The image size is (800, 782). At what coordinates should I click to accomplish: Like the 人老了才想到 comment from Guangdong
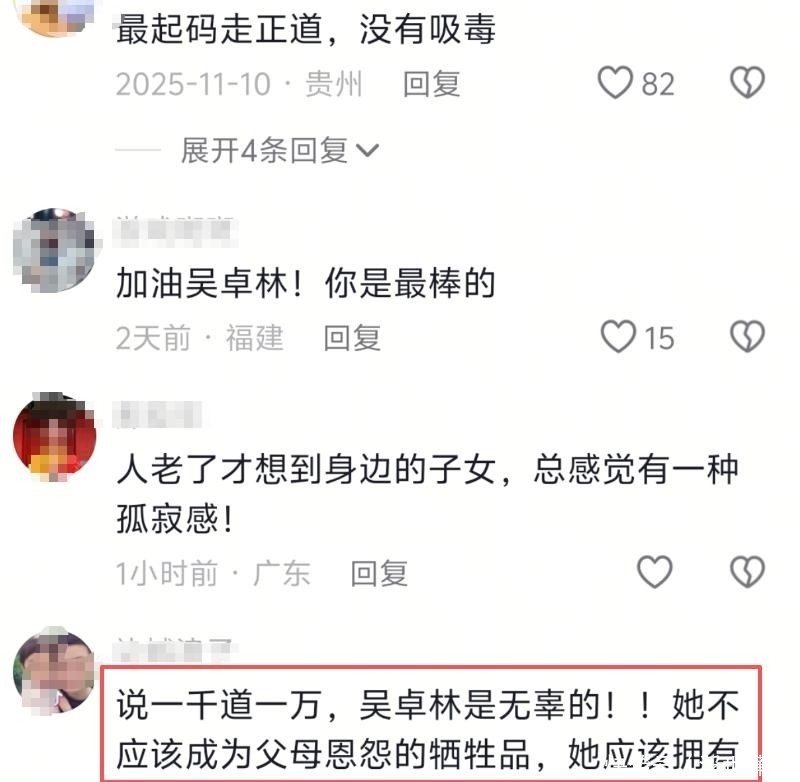(x=655, y=572)
